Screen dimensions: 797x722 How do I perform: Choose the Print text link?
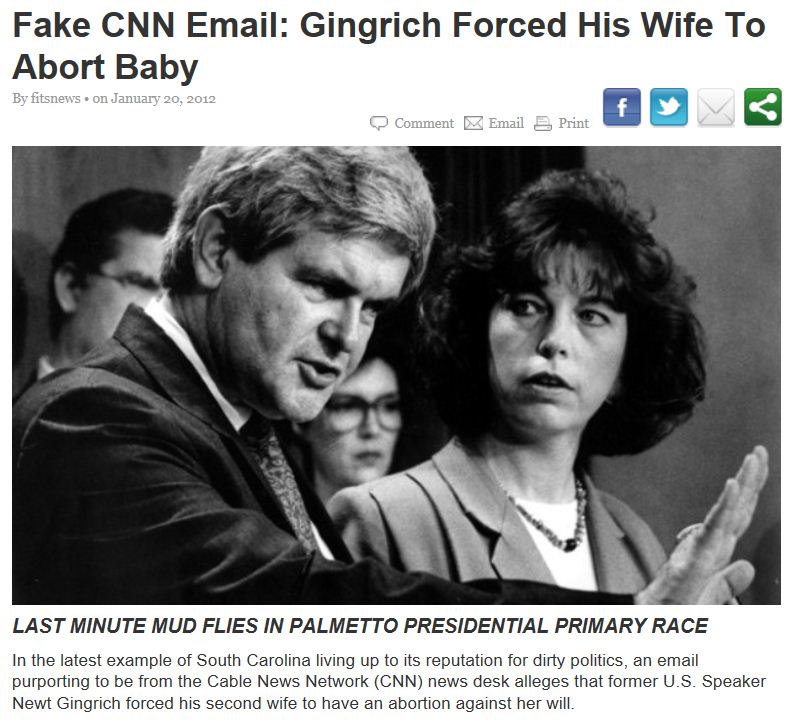coord(573,123)
